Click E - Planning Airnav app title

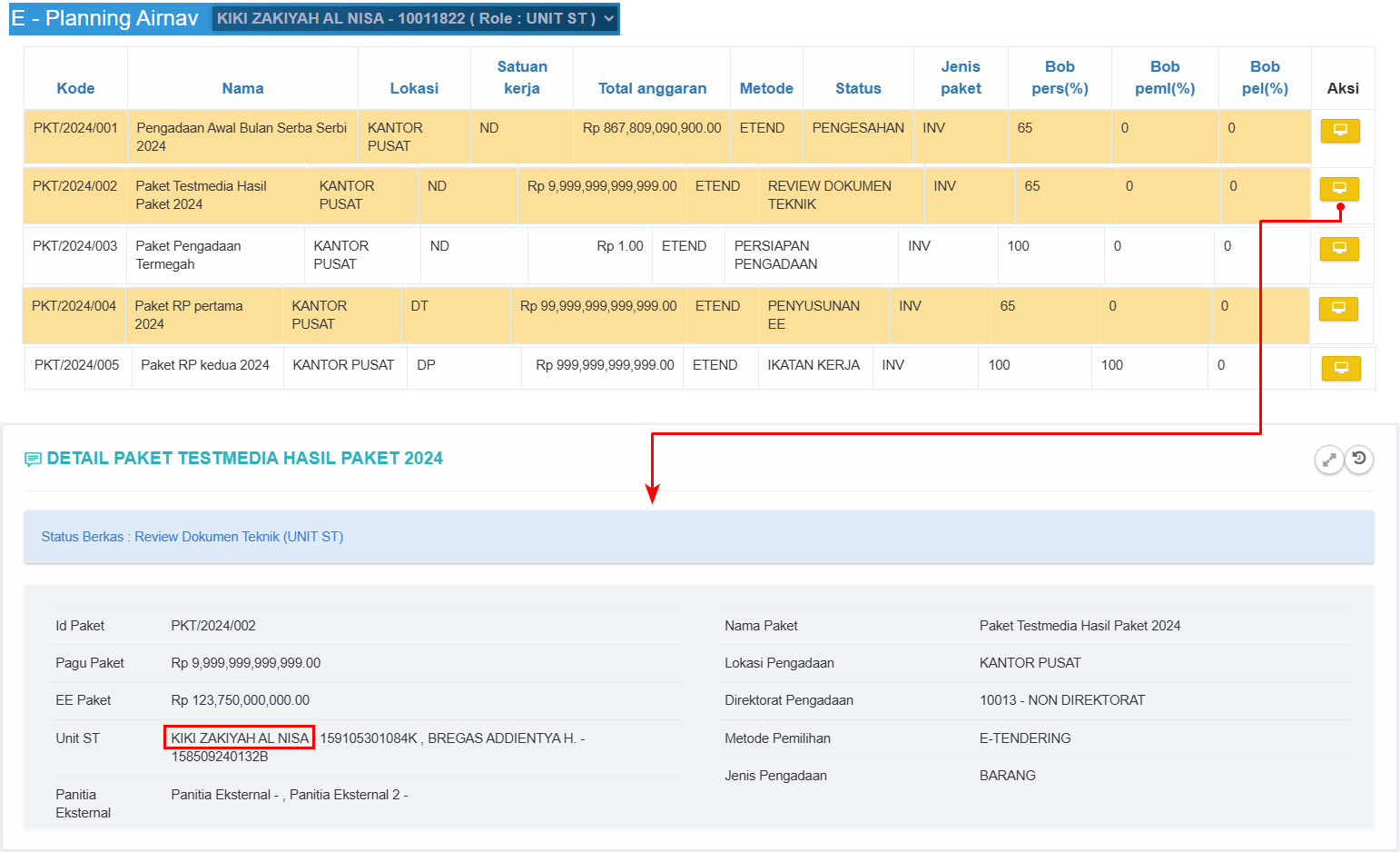(105, 18)
